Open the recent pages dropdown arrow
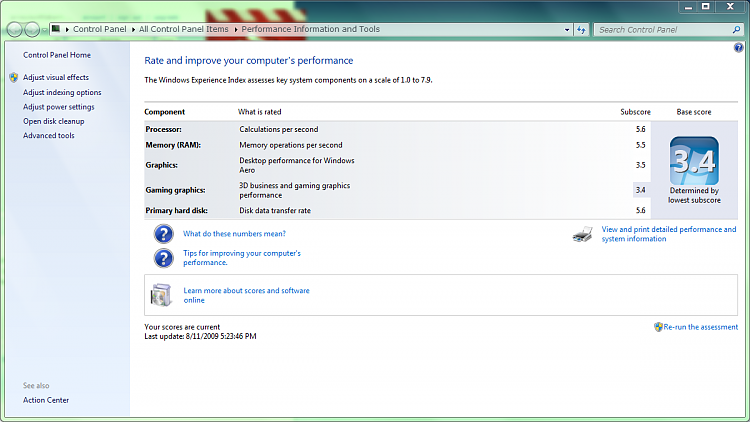Image resolution: width=750 pixels, height=422 pixels. (44, 30)
